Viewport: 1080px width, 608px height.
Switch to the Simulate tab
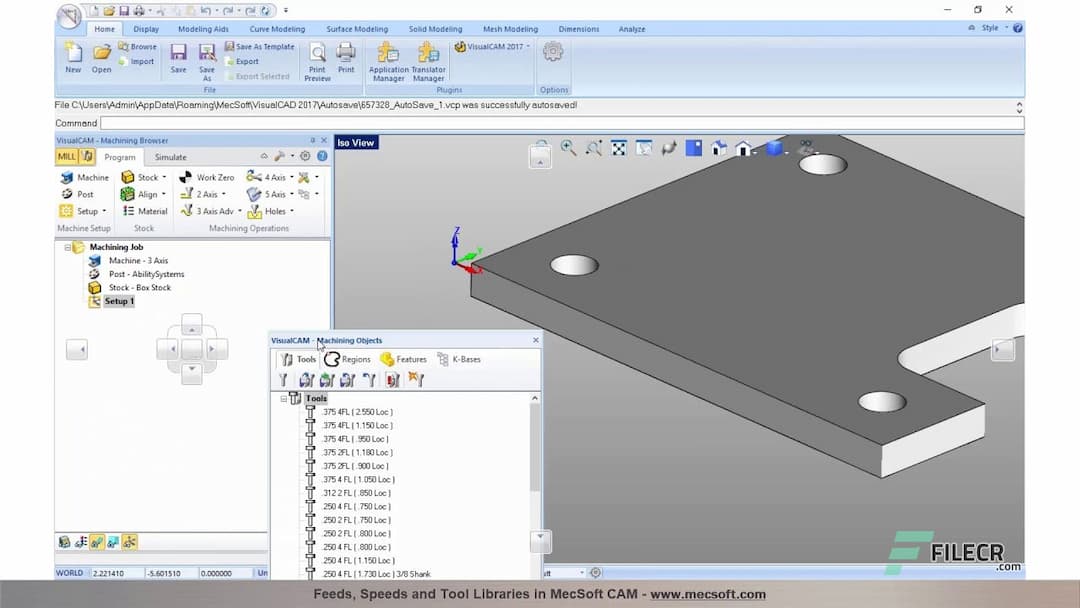170,157
